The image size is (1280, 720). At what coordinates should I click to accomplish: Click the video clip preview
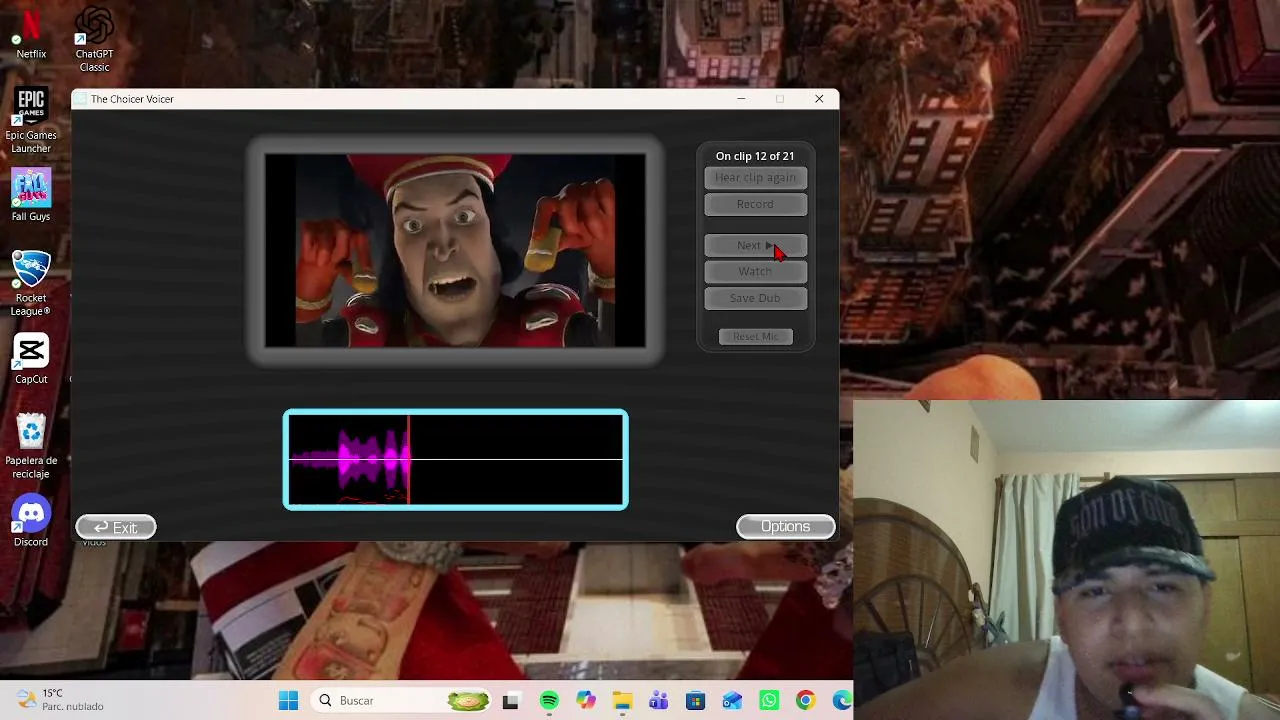coord(455,251)
